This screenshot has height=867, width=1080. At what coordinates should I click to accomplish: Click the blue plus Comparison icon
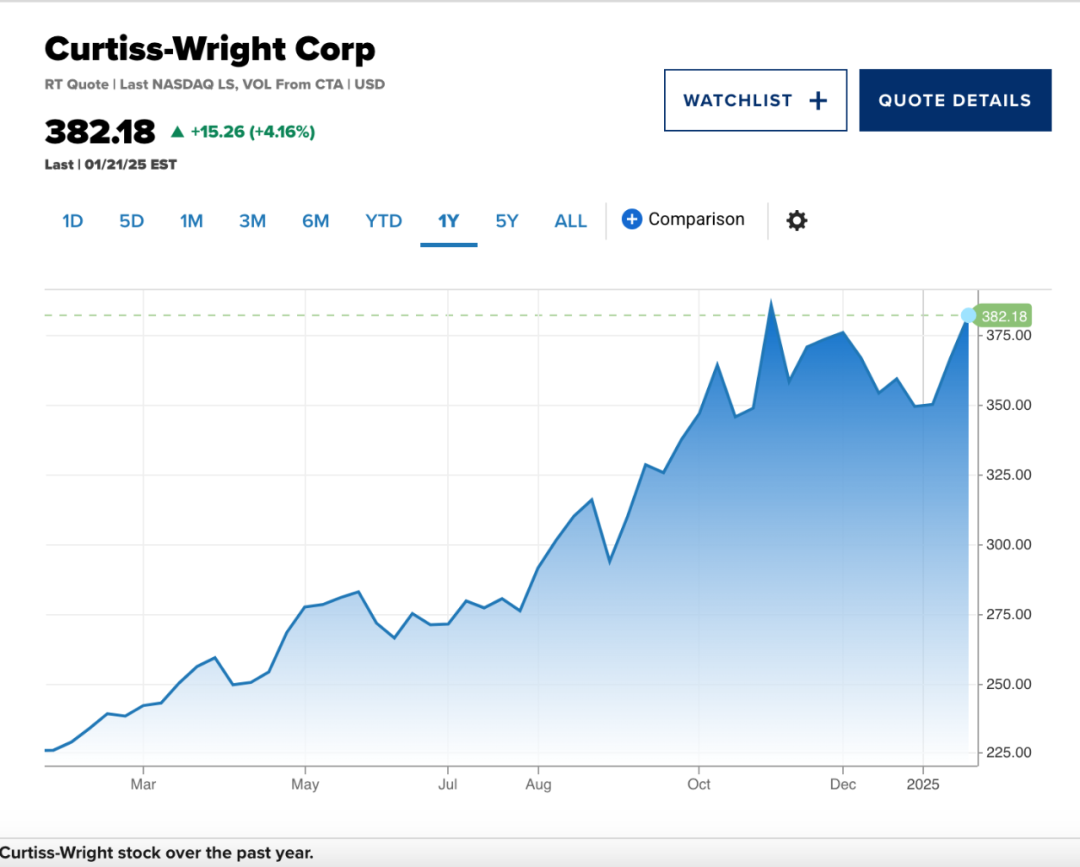tap(631, 219)
